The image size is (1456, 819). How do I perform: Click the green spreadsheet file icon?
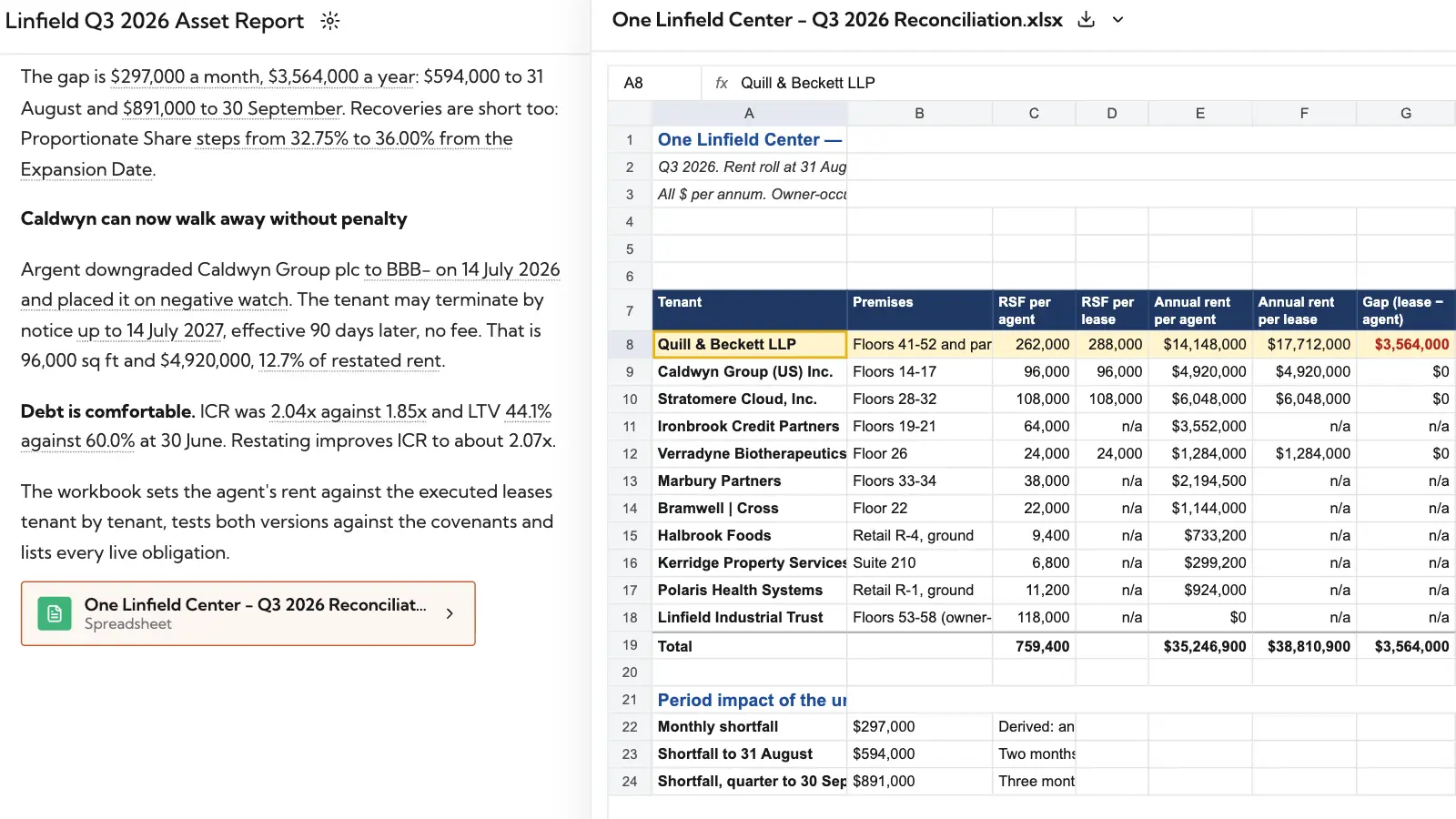(x=55, y=613)
